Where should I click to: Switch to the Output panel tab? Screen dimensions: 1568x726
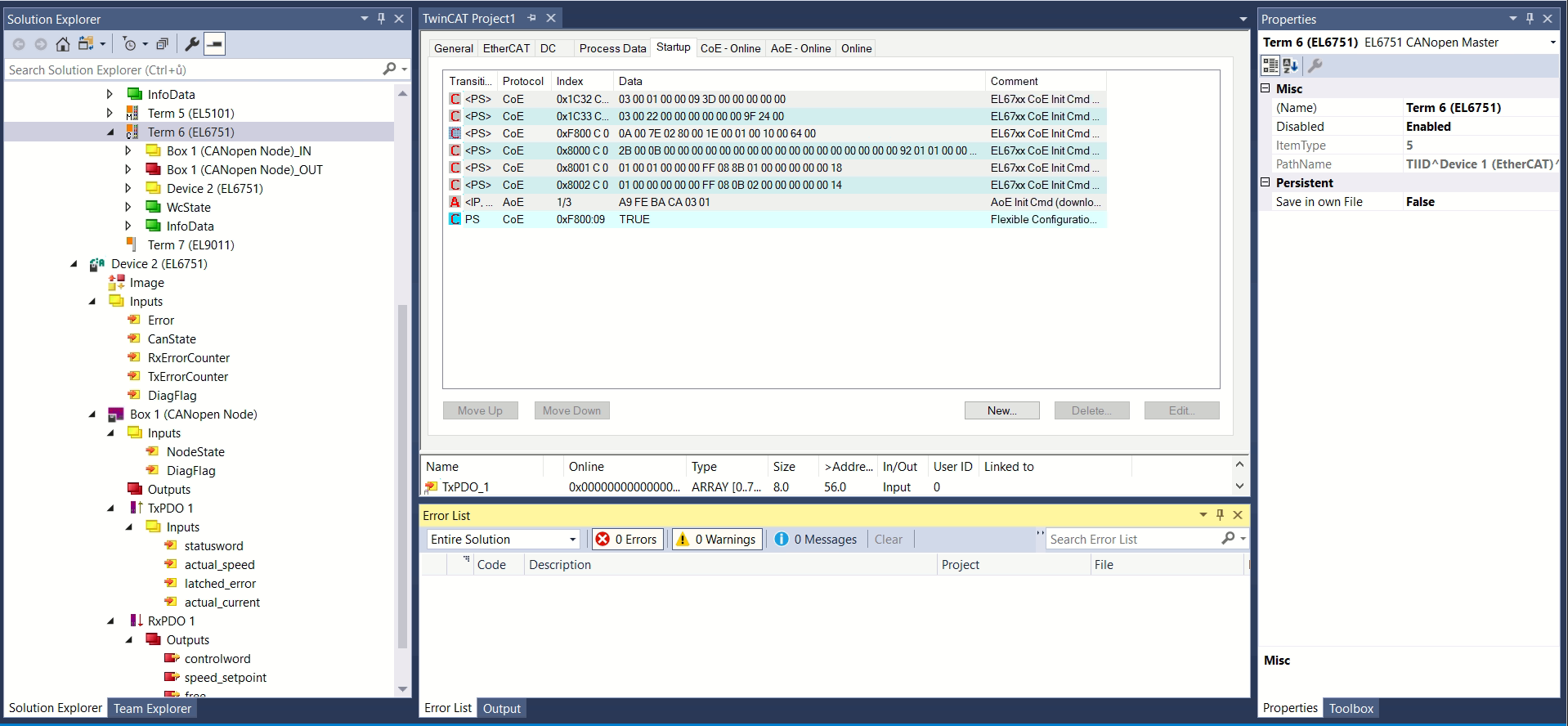pyautogui.click(x=501, y=708)
